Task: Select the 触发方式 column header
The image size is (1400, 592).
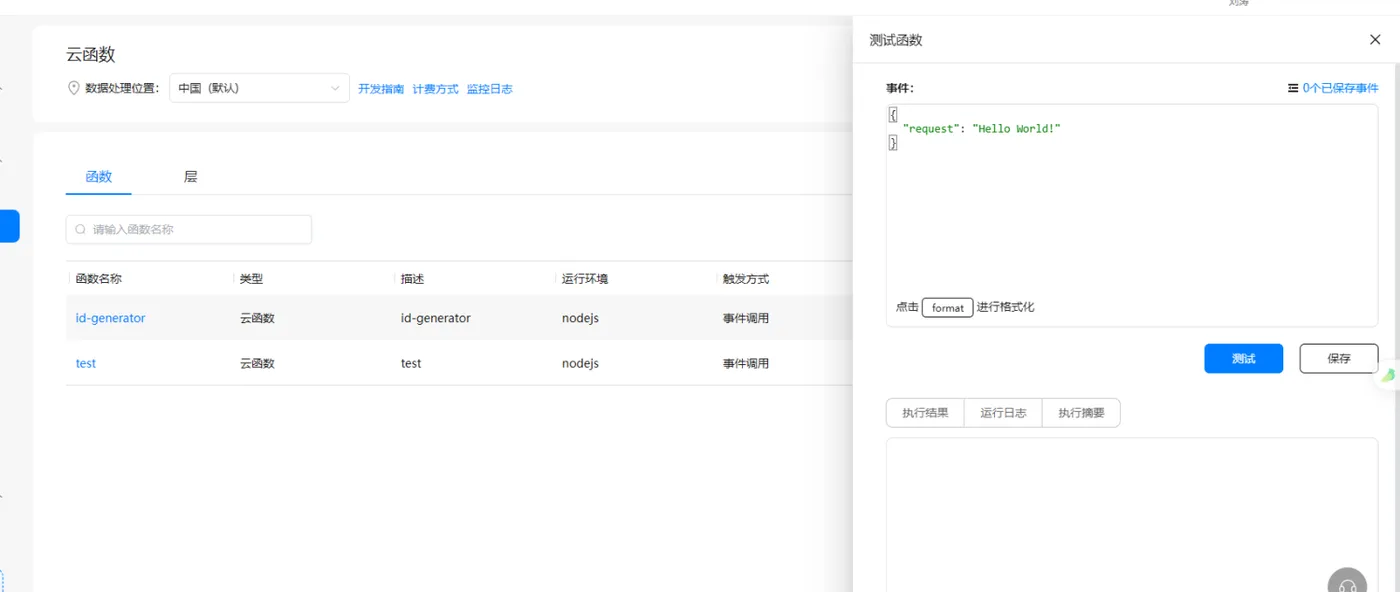Action: click(746, 279)
